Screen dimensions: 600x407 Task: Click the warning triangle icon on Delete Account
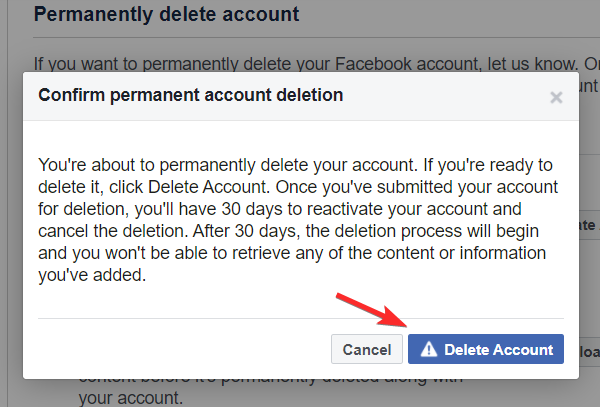[428, 350]
